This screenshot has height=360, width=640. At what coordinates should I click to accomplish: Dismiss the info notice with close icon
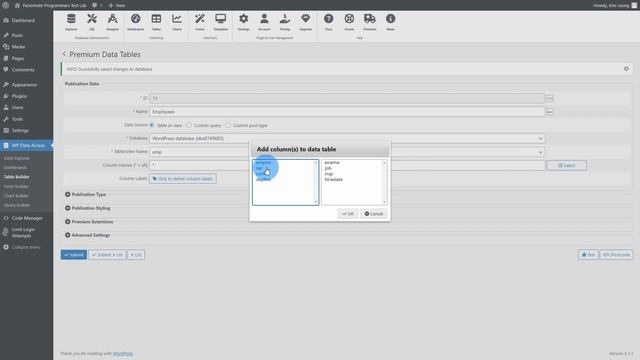(626, 69)
